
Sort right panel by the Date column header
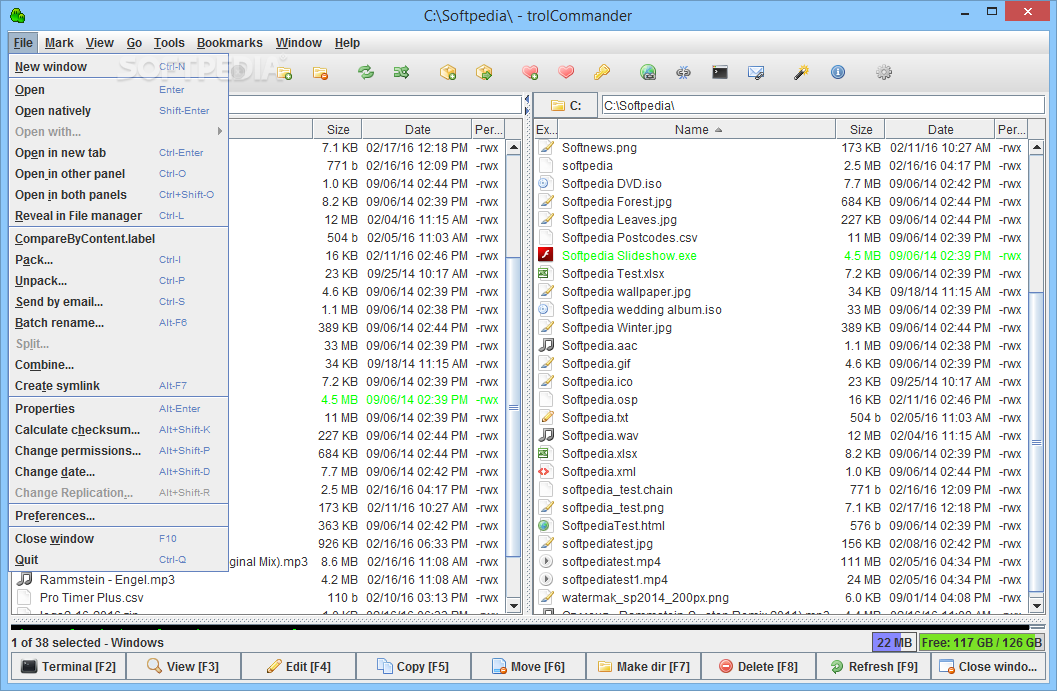click(x=940, y=129)
